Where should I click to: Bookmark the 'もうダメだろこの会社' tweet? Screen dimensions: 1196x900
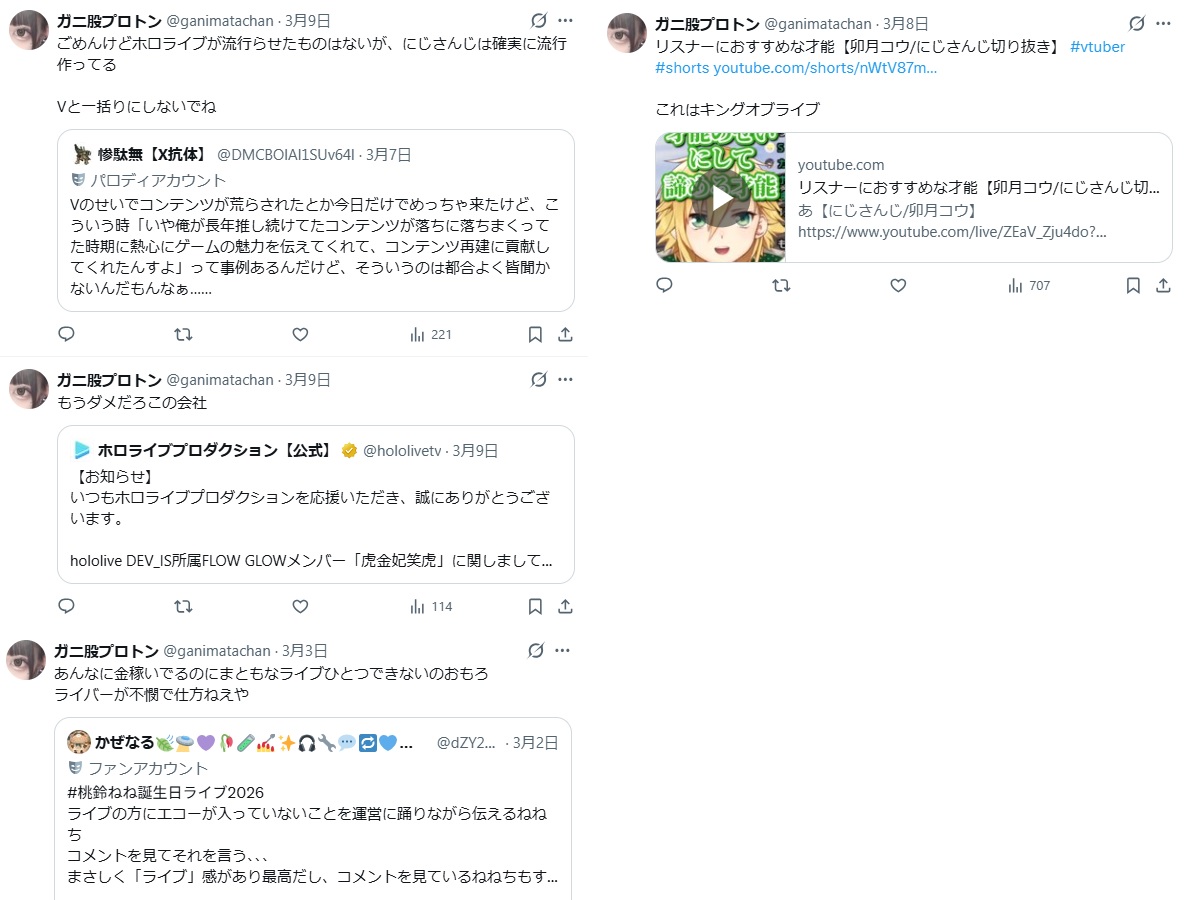click(x=535, y=606)
